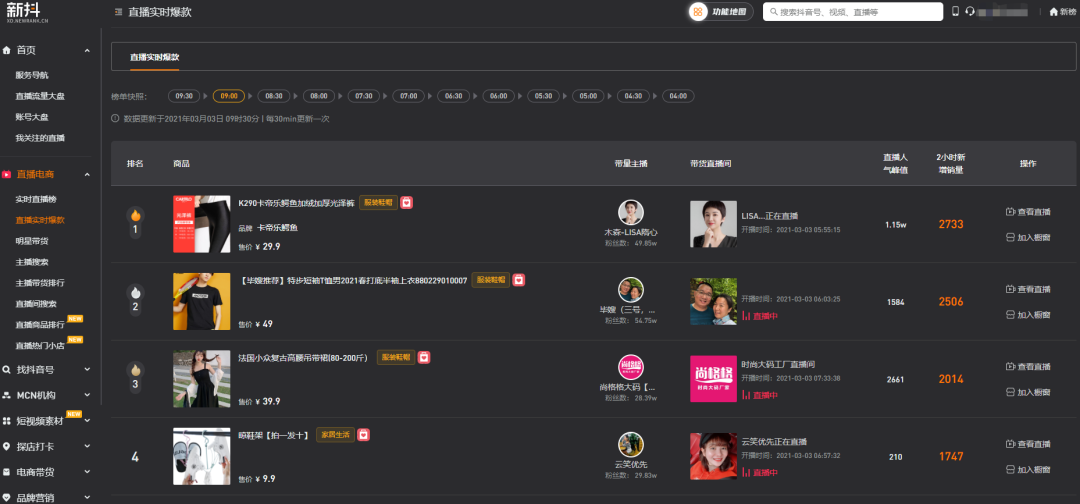Select the 09:30 snapshot time
The width and height of the screenshot is (1080, 504).
(183, 96)
